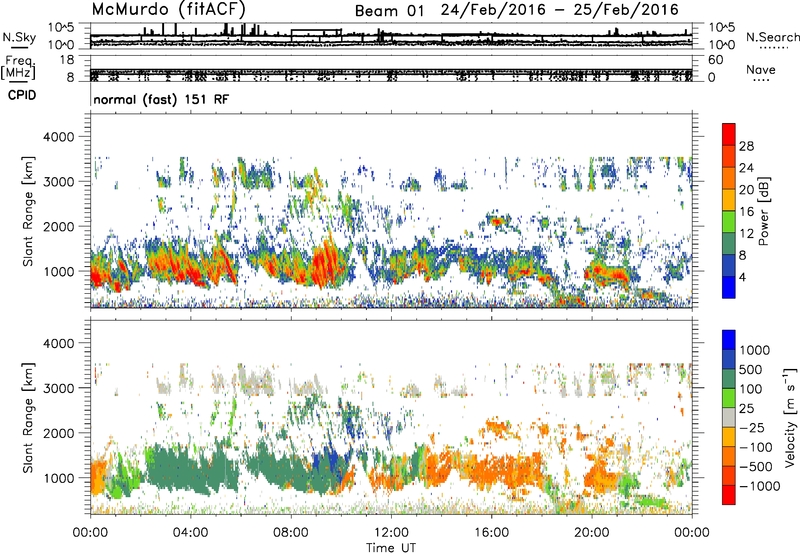
Task: Click power colorbar label 28
Action: (x=746, y=146)
